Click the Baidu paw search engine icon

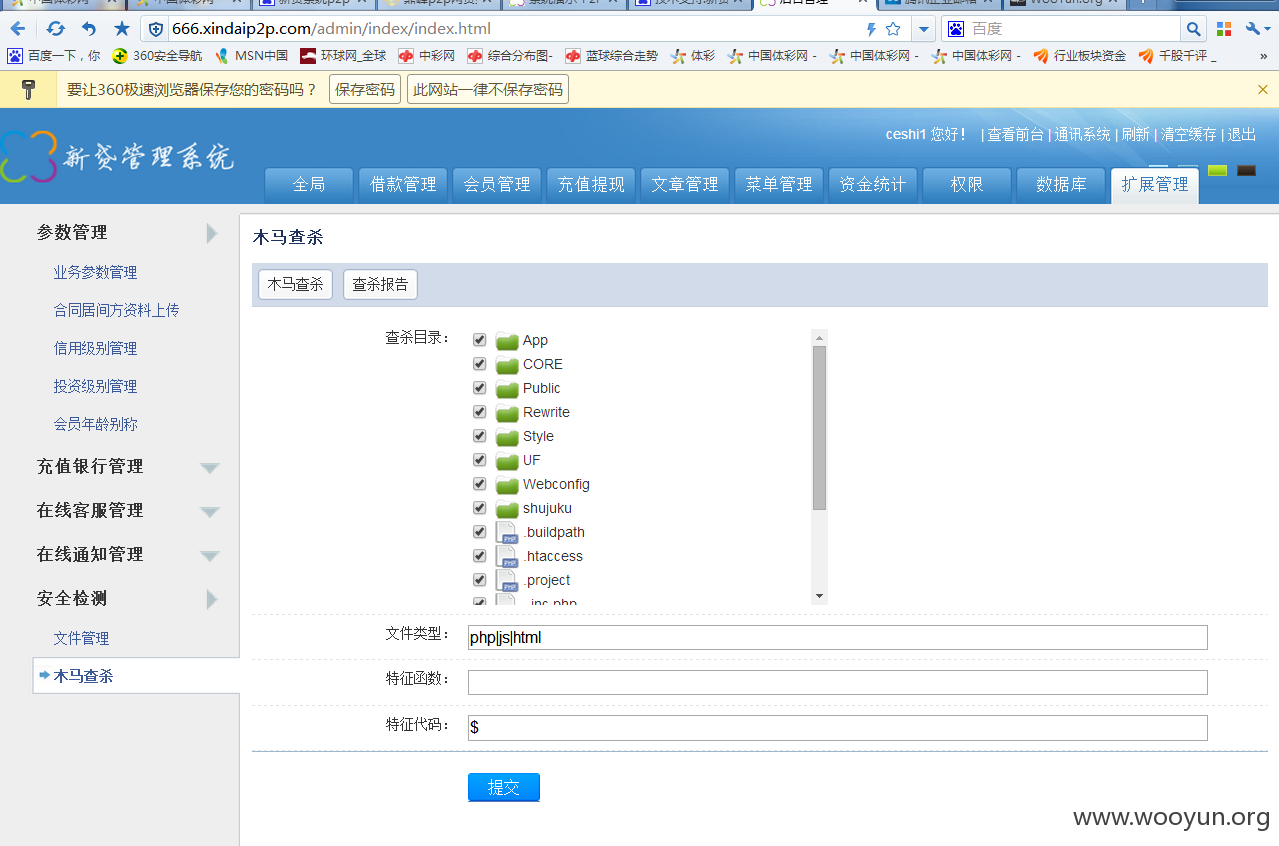point(956,29)
